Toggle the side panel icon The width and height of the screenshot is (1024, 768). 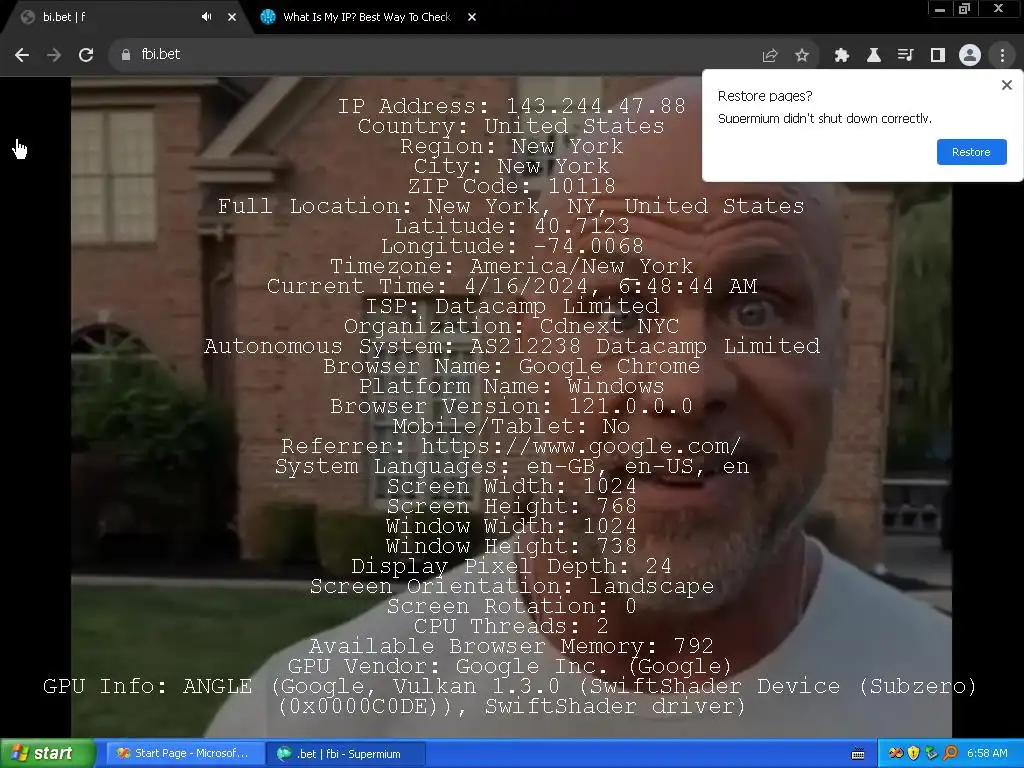(x=938, y=56)
